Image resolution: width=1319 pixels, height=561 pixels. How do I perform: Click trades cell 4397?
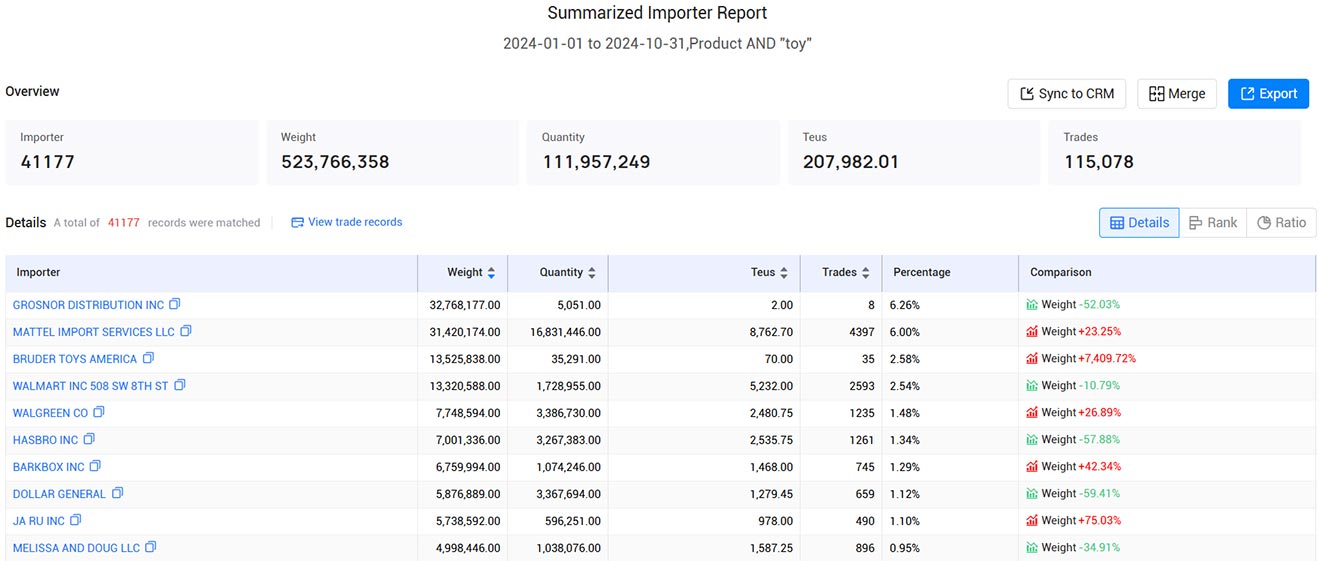coord(861,332)
